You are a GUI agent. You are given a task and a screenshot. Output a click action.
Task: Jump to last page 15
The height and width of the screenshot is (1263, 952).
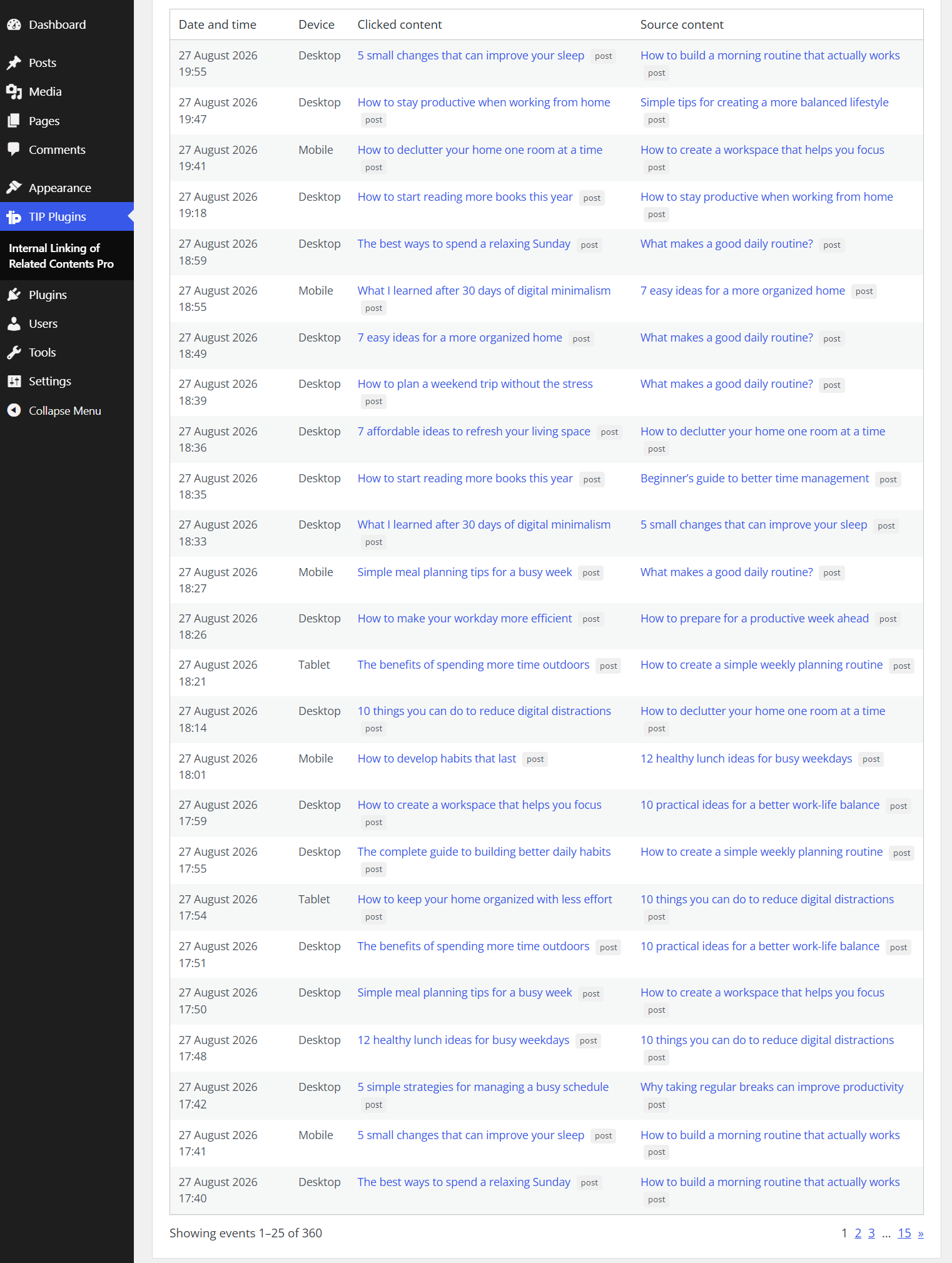pos(904,1233)
